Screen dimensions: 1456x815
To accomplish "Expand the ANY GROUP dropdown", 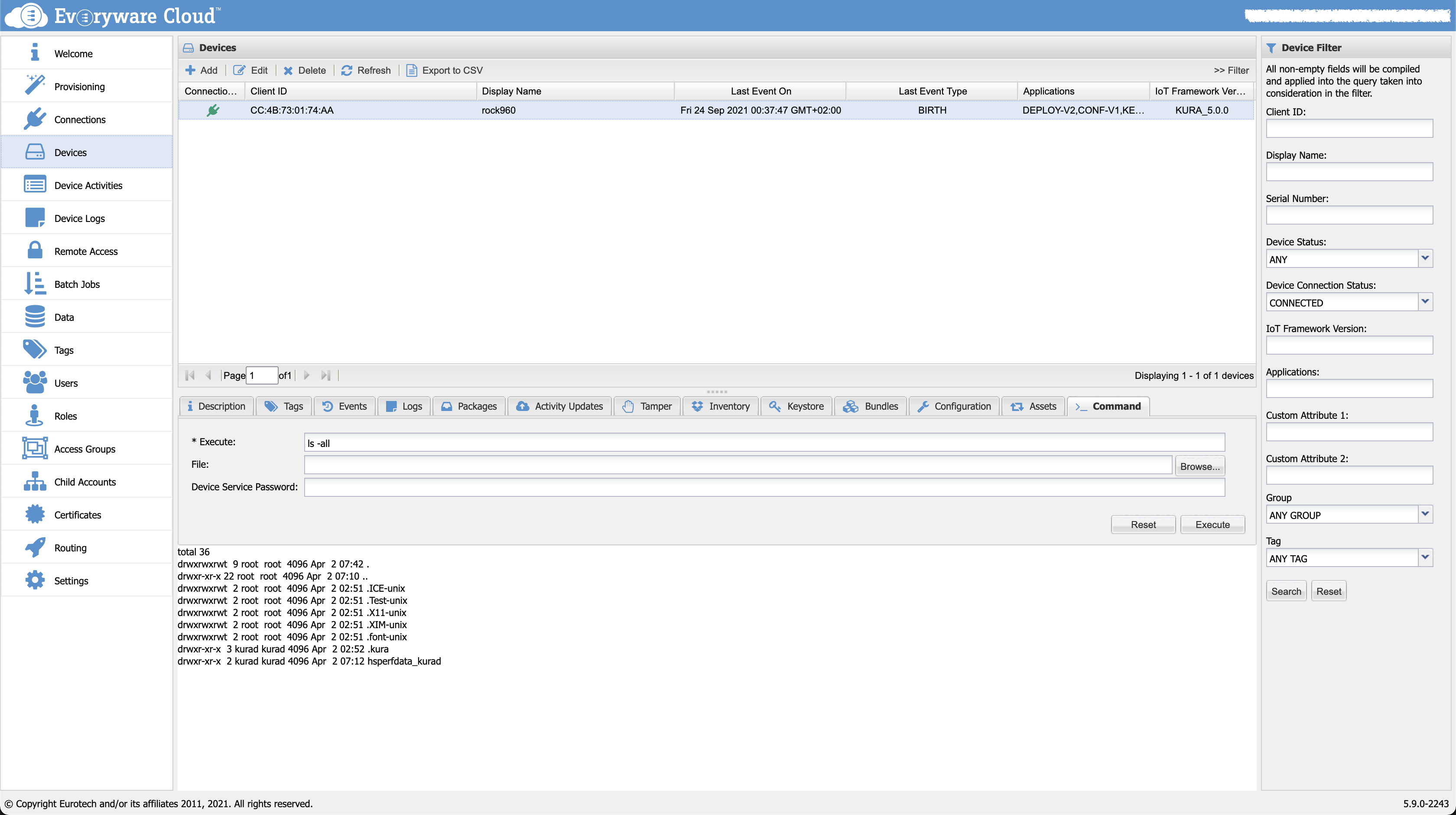I will point(1425,514).
